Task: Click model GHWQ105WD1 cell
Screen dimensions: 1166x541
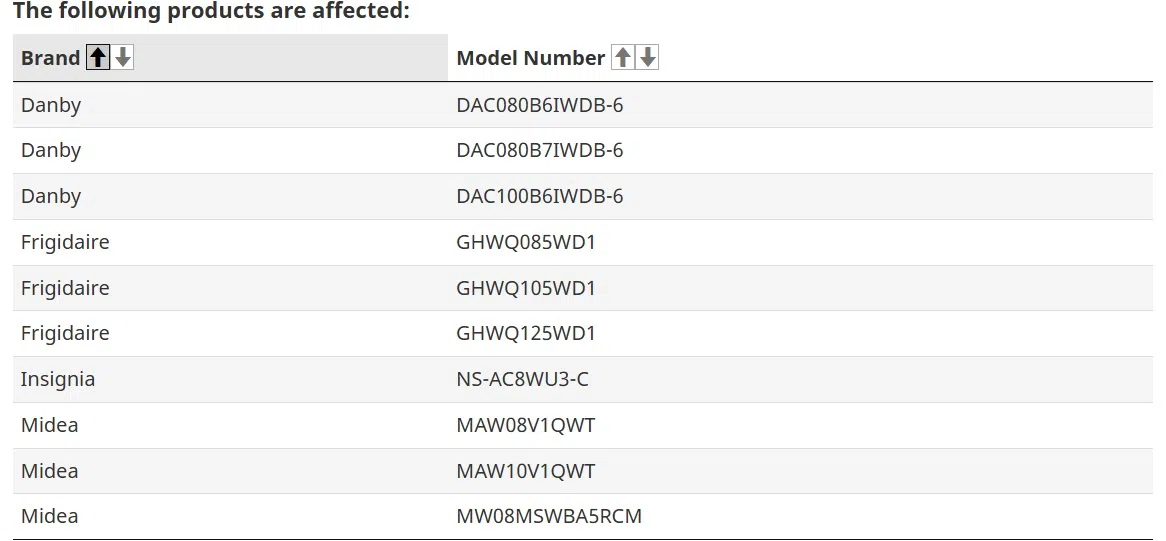Action: (x=526, y=288)
